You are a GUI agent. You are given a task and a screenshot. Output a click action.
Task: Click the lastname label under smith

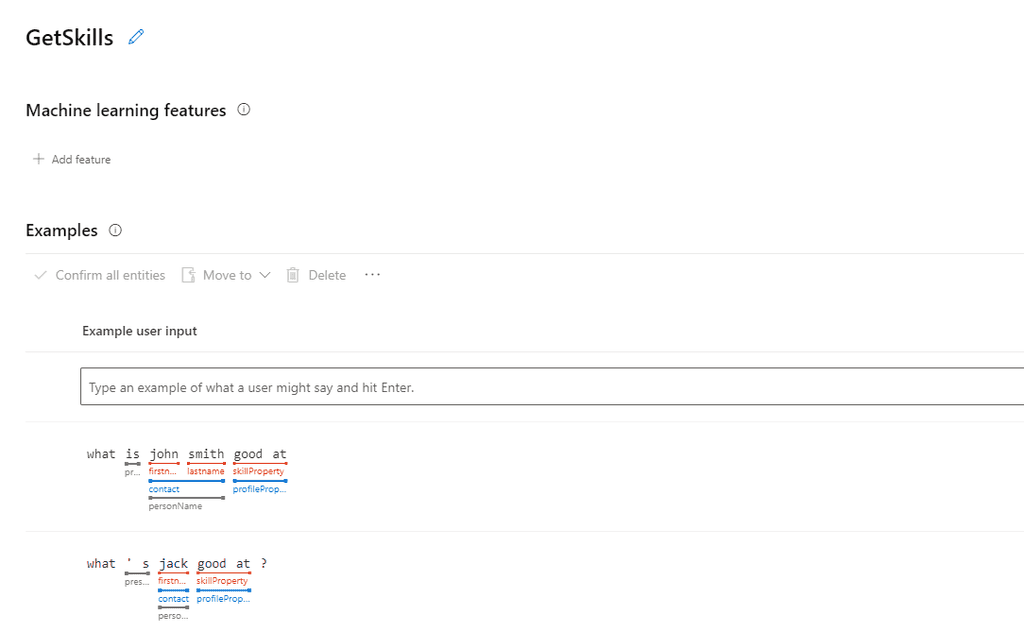click(x=206, y=471)
